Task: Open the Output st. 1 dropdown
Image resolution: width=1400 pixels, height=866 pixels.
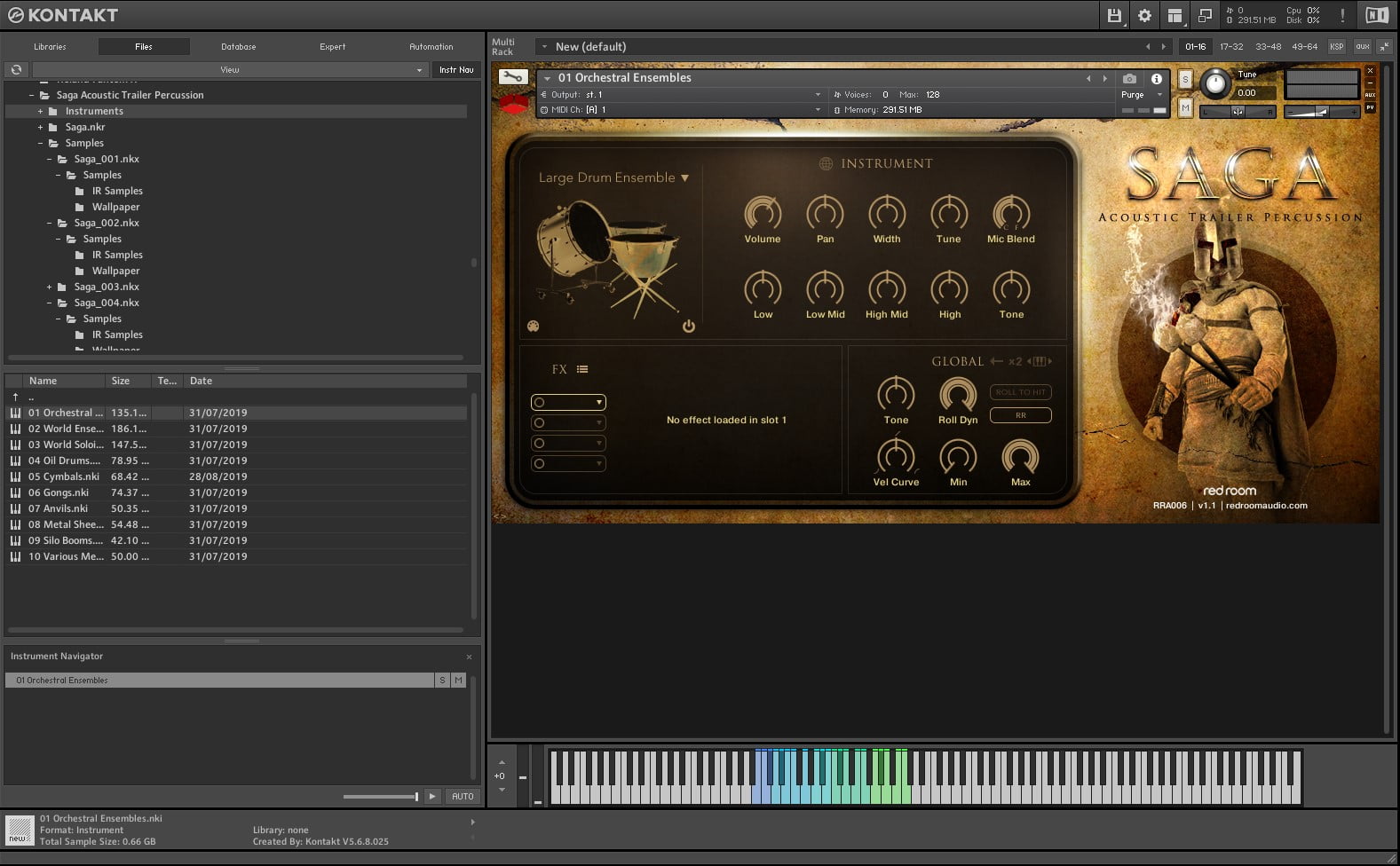Action: (682, 94)
